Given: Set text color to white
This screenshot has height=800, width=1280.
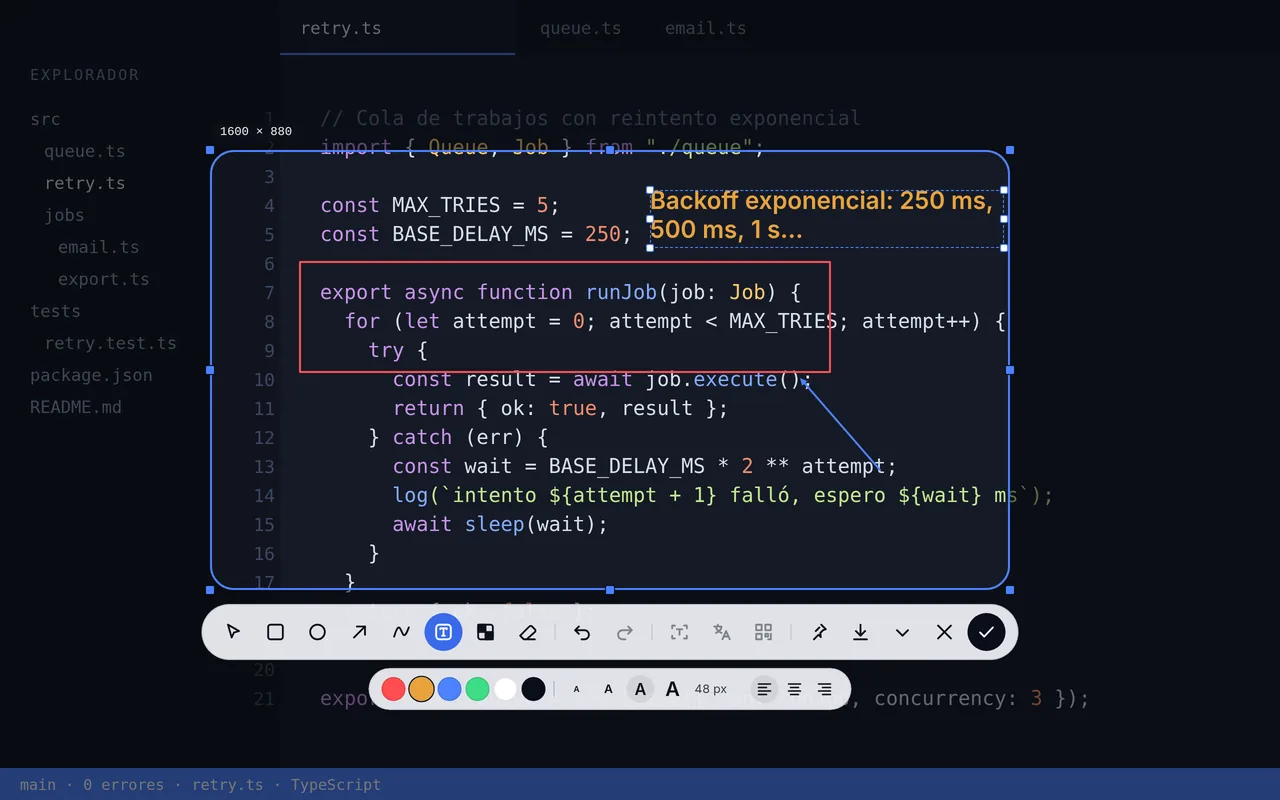Looking at the screenshot, I should (x=506, y=689).
